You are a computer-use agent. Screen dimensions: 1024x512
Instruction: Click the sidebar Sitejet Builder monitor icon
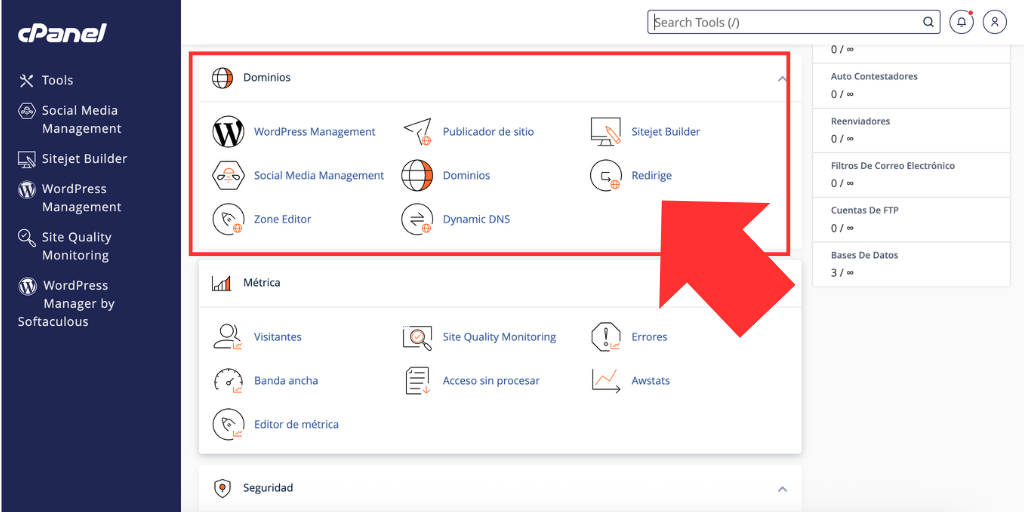pos(27,159)
